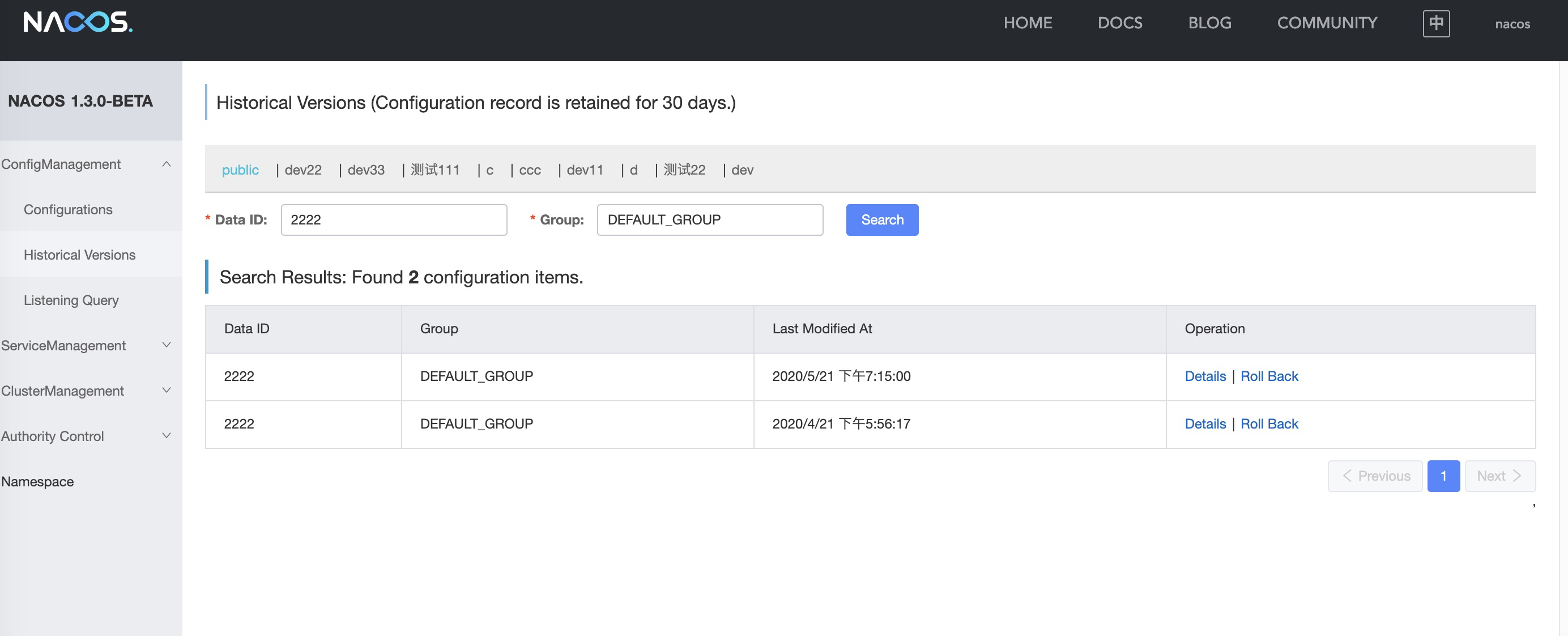Collapse the ConfigManagement section chevron
Screen dimensions: 1568x636
[x=166, y=164]
